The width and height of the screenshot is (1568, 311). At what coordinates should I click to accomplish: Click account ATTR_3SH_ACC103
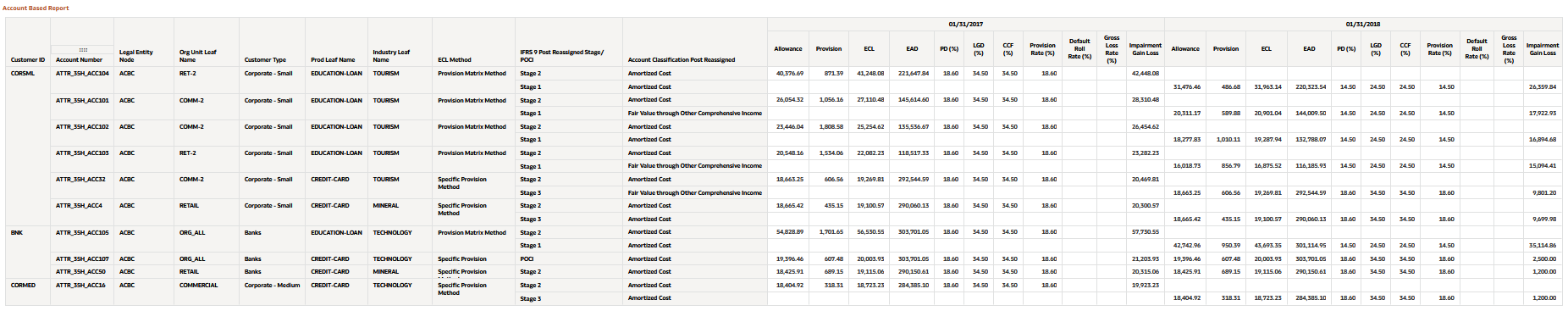click(x=82, y=153)
